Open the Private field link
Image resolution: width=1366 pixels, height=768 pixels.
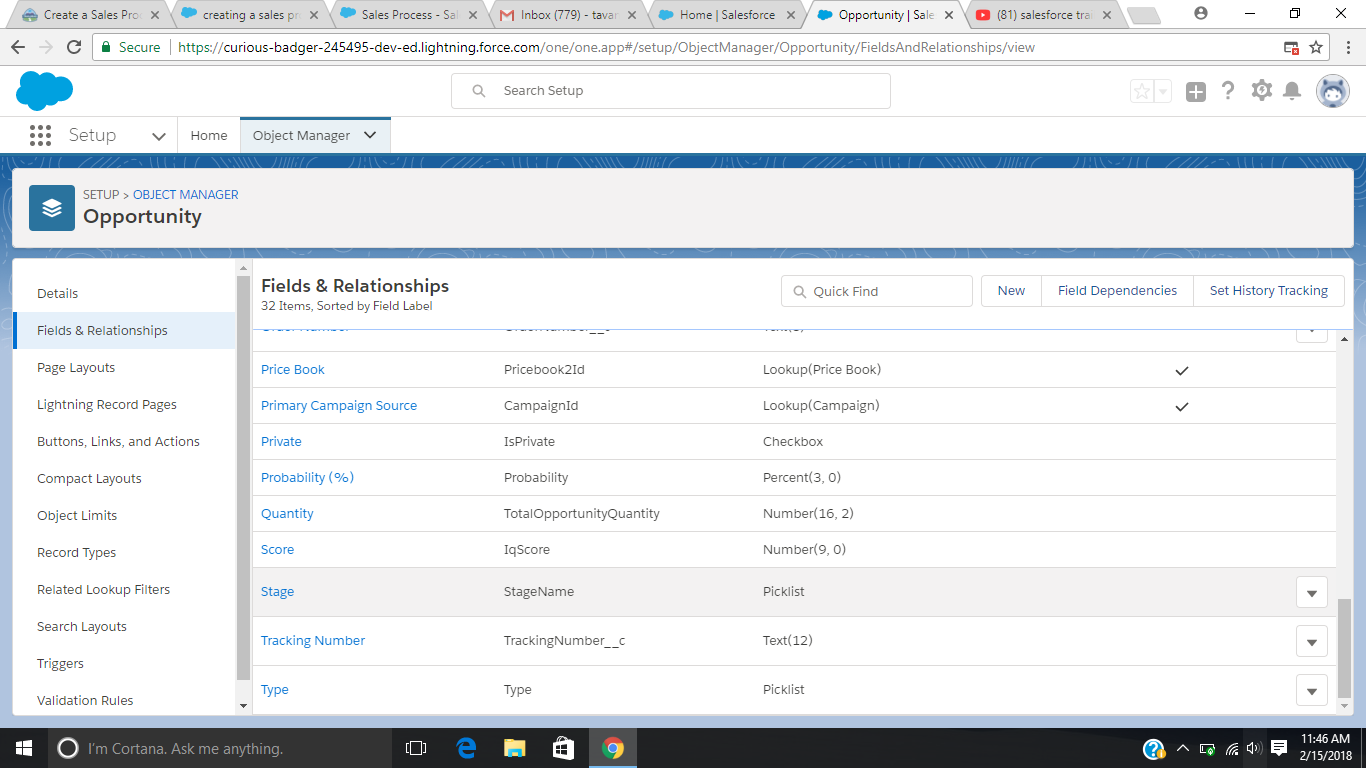(281, 442)
